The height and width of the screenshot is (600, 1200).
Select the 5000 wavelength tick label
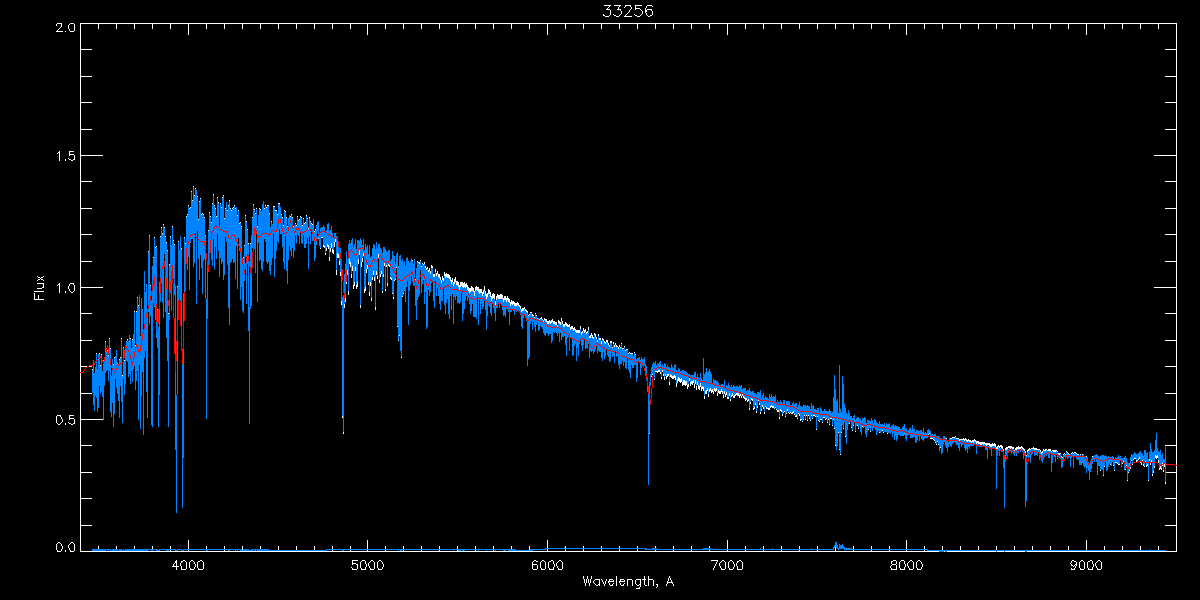pyautogui.click(x=368, y=564)
